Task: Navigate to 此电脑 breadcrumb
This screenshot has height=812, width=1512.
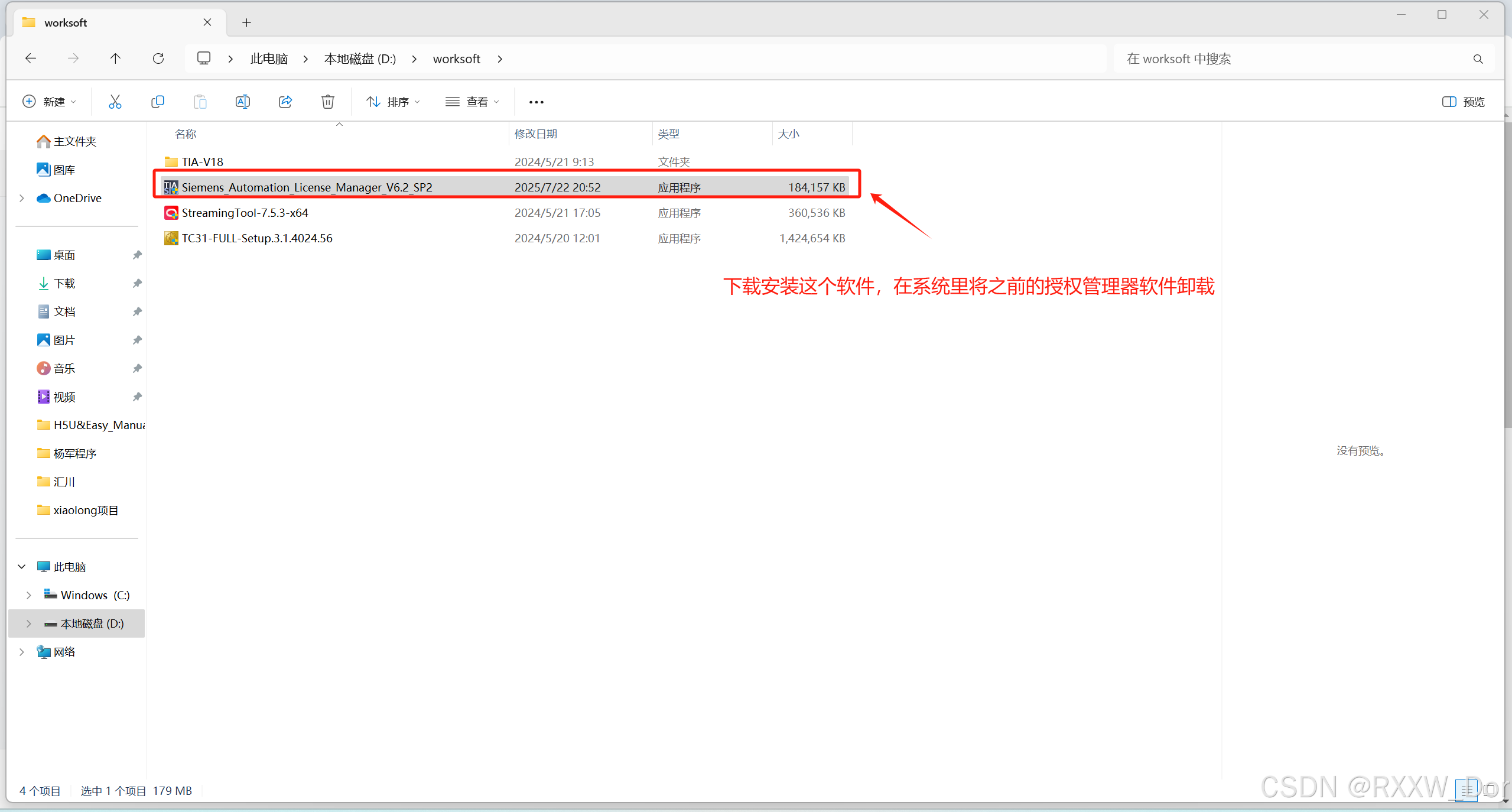Action: tap(269, 59)
